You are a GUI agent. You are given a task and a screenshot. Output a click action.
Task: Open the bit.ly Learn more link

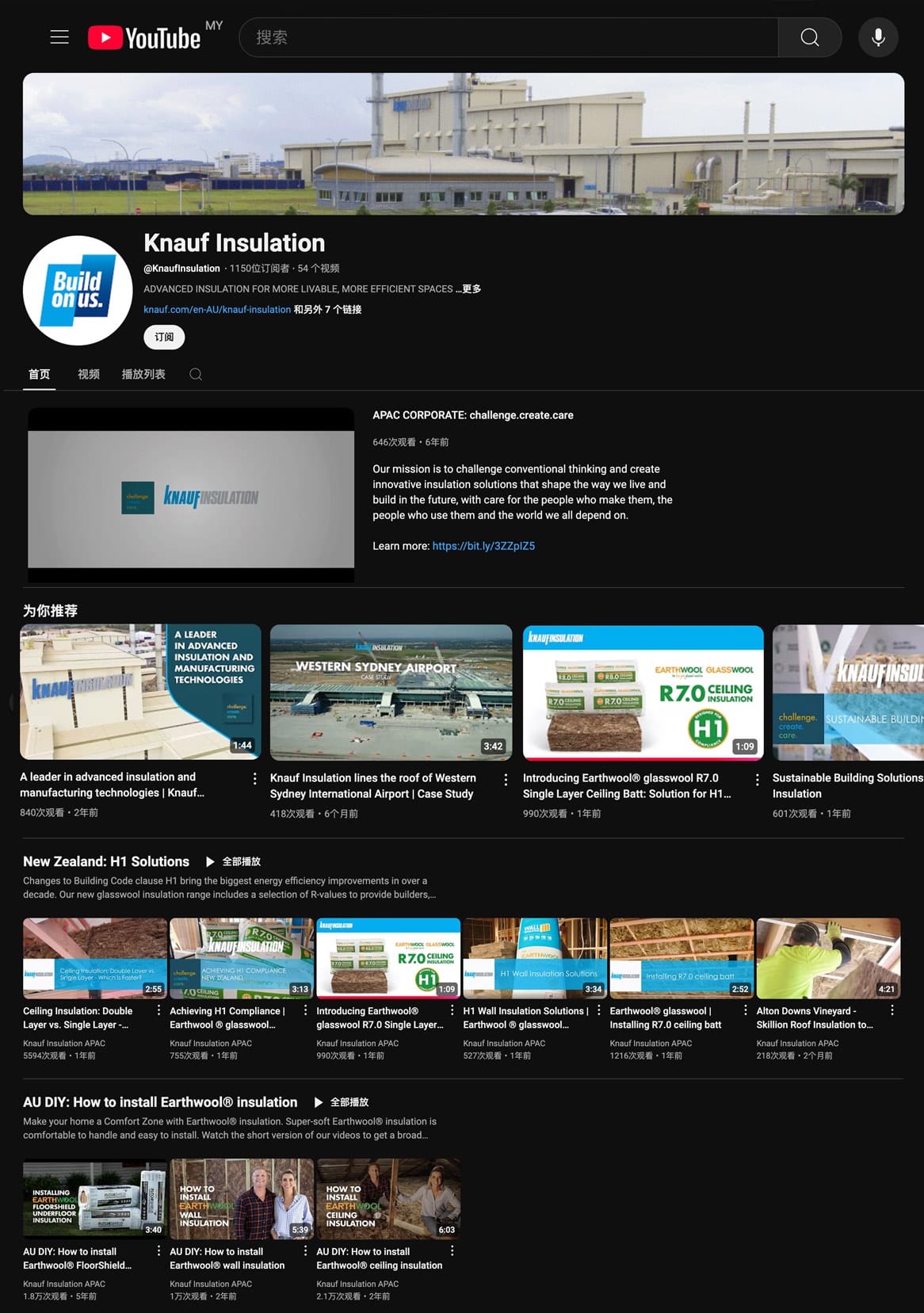[483, 546]
